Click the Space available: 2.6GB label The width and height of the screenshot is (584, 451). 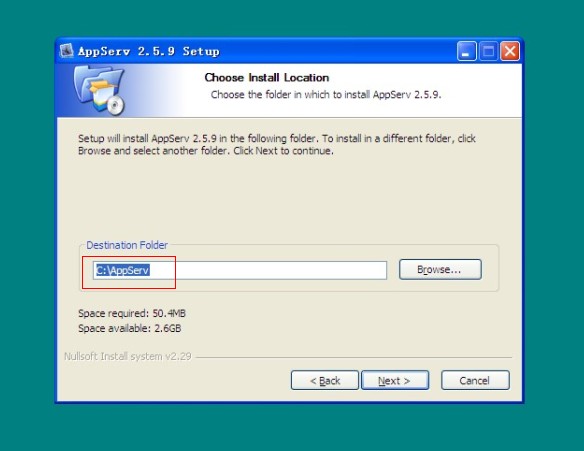point(130,328)
